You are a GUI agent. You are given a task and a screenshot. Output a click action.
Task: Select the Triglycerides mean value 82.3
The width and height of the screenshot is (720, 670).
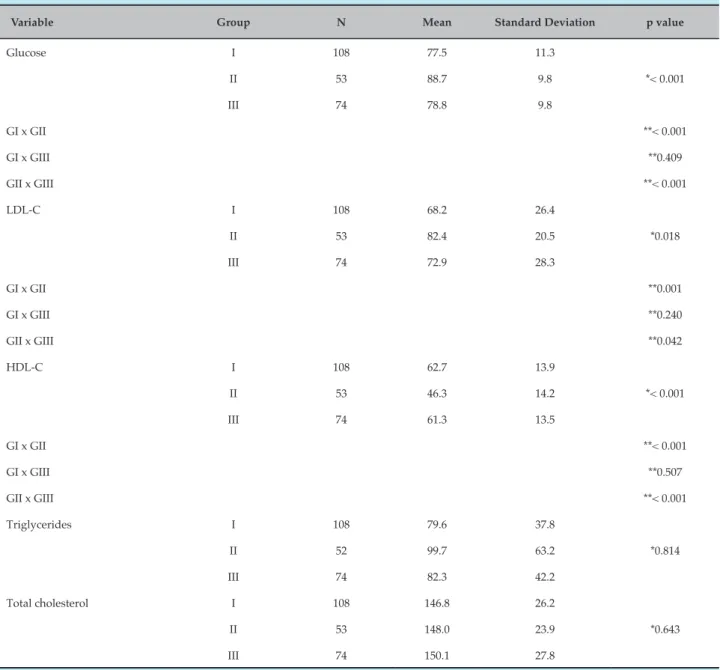point(437,577)
